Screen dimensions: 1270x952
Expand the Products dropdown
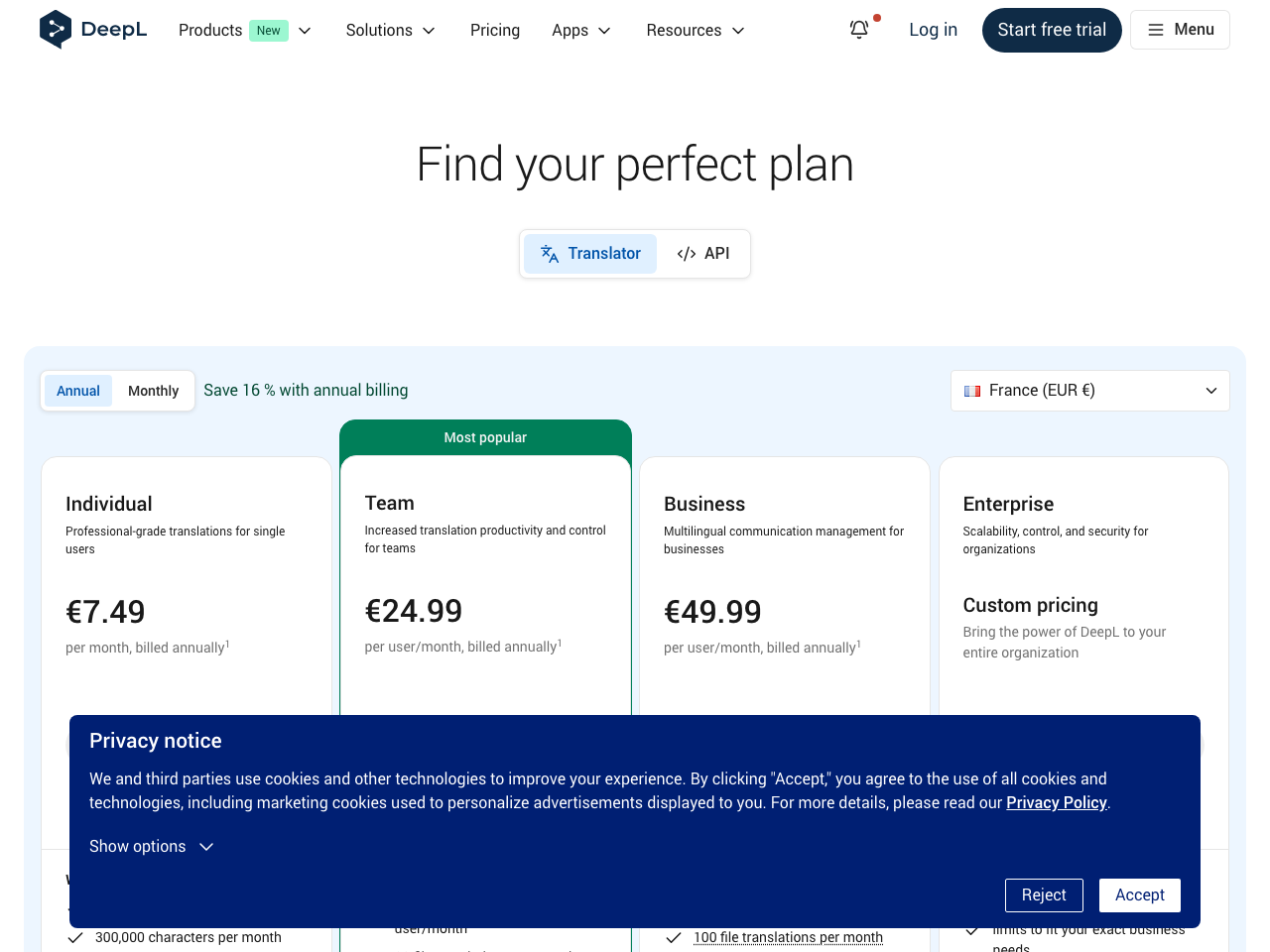[x=305, y=31]
